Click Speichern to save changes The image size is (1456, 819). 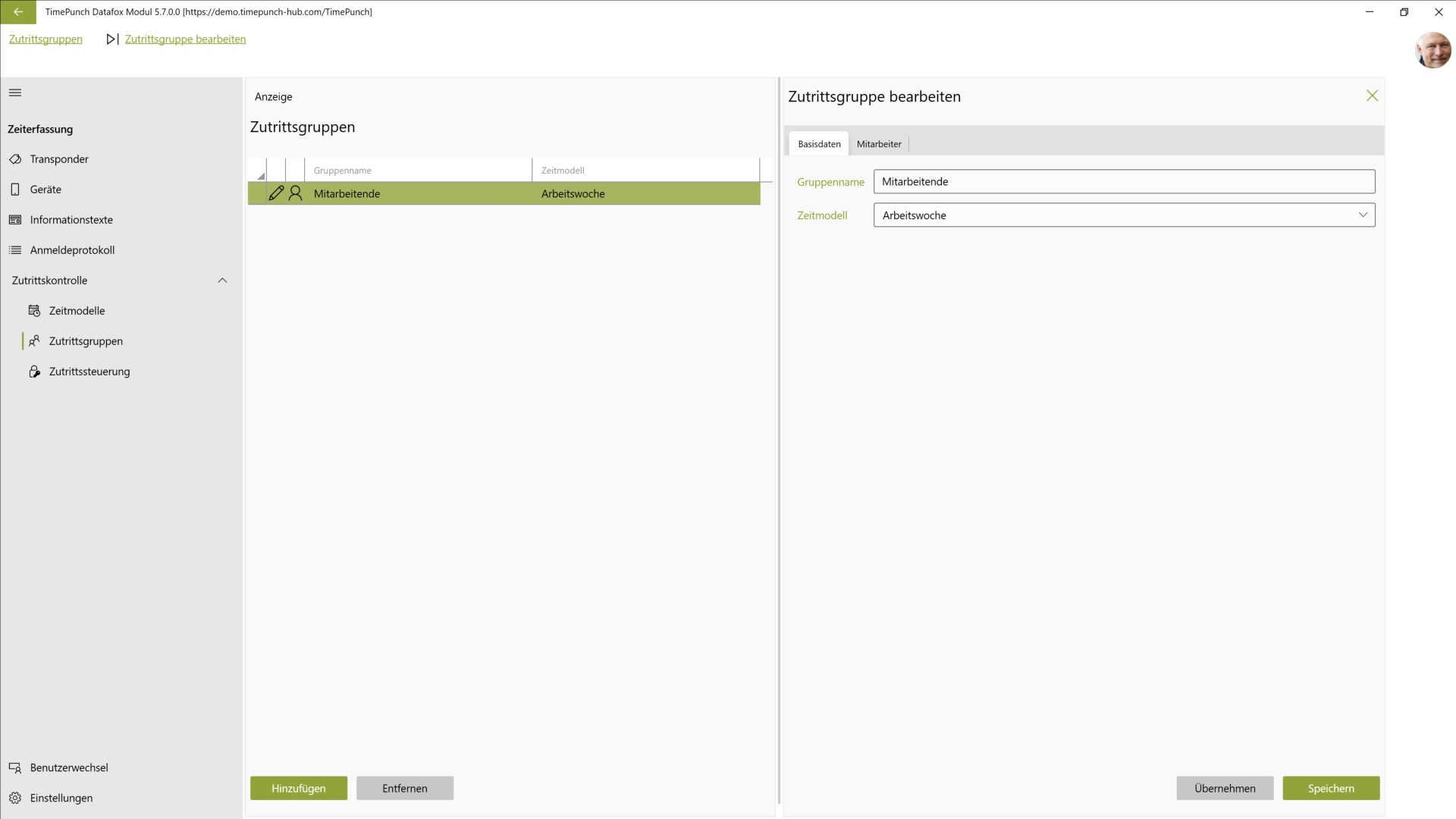coord(1331,788)
